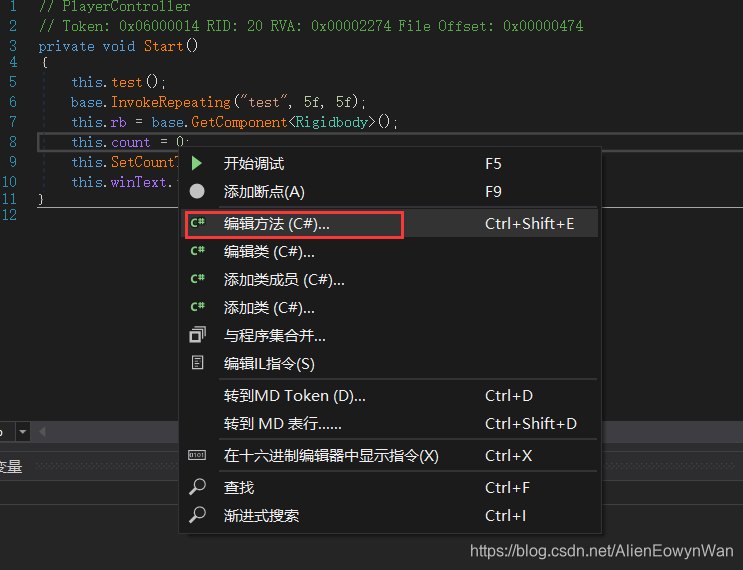This screenshot has width=743, height=570.
Task: Click the Start method name in code
Action: click(x=163, y=46)
